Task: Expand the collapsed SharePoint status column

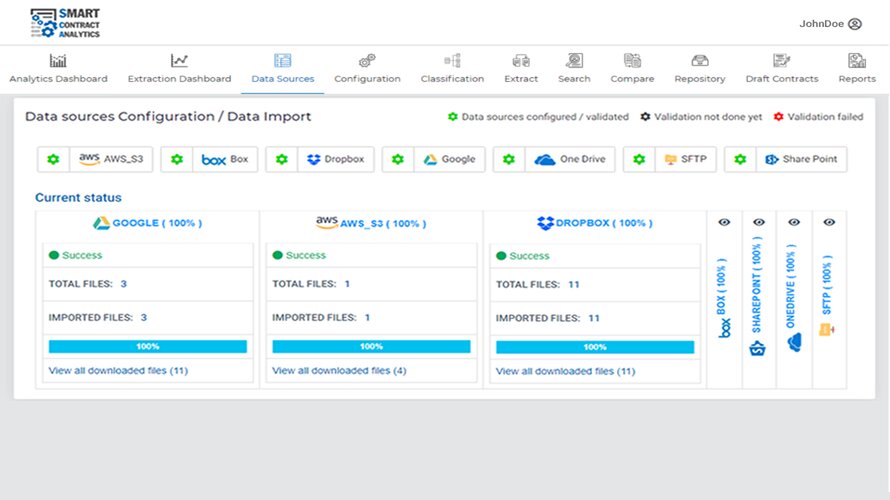Action: [758, 300]
